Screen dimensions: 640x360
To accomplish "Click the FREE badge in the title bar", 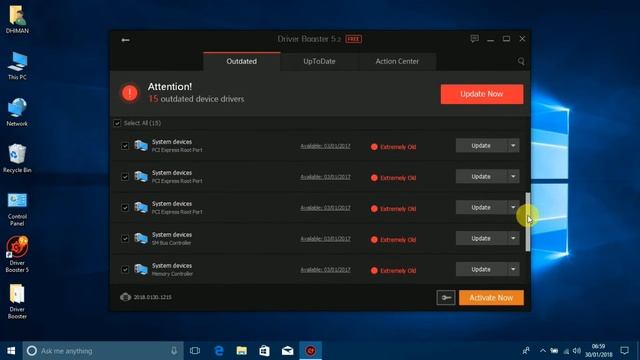I will [353, 39].
